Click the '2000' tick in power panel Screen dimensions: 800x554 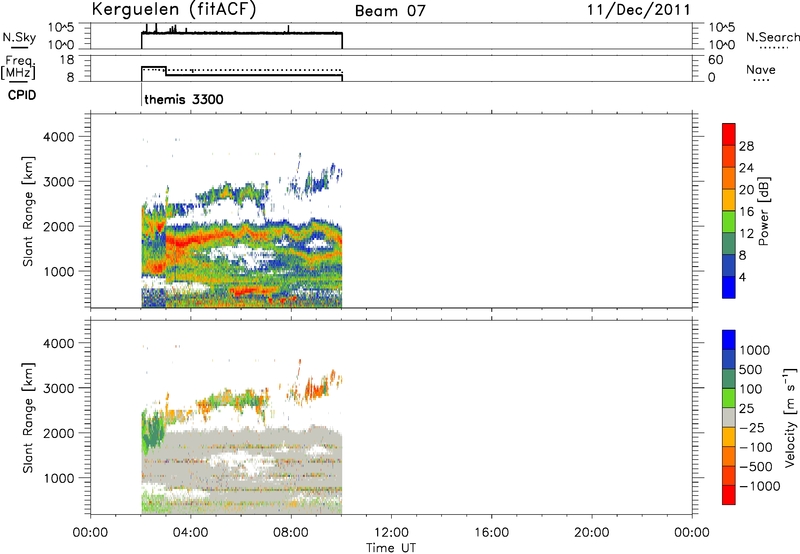(x=59, y=227)
